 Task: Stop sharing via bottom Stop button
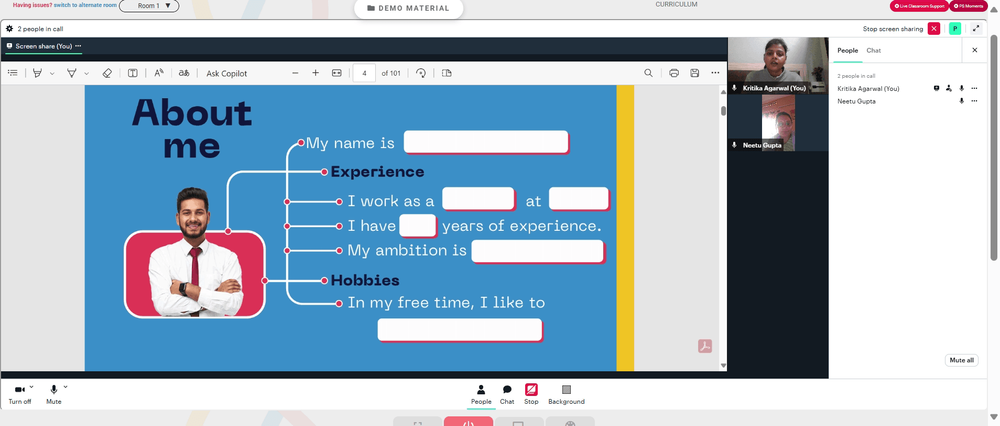pos(531,395)
